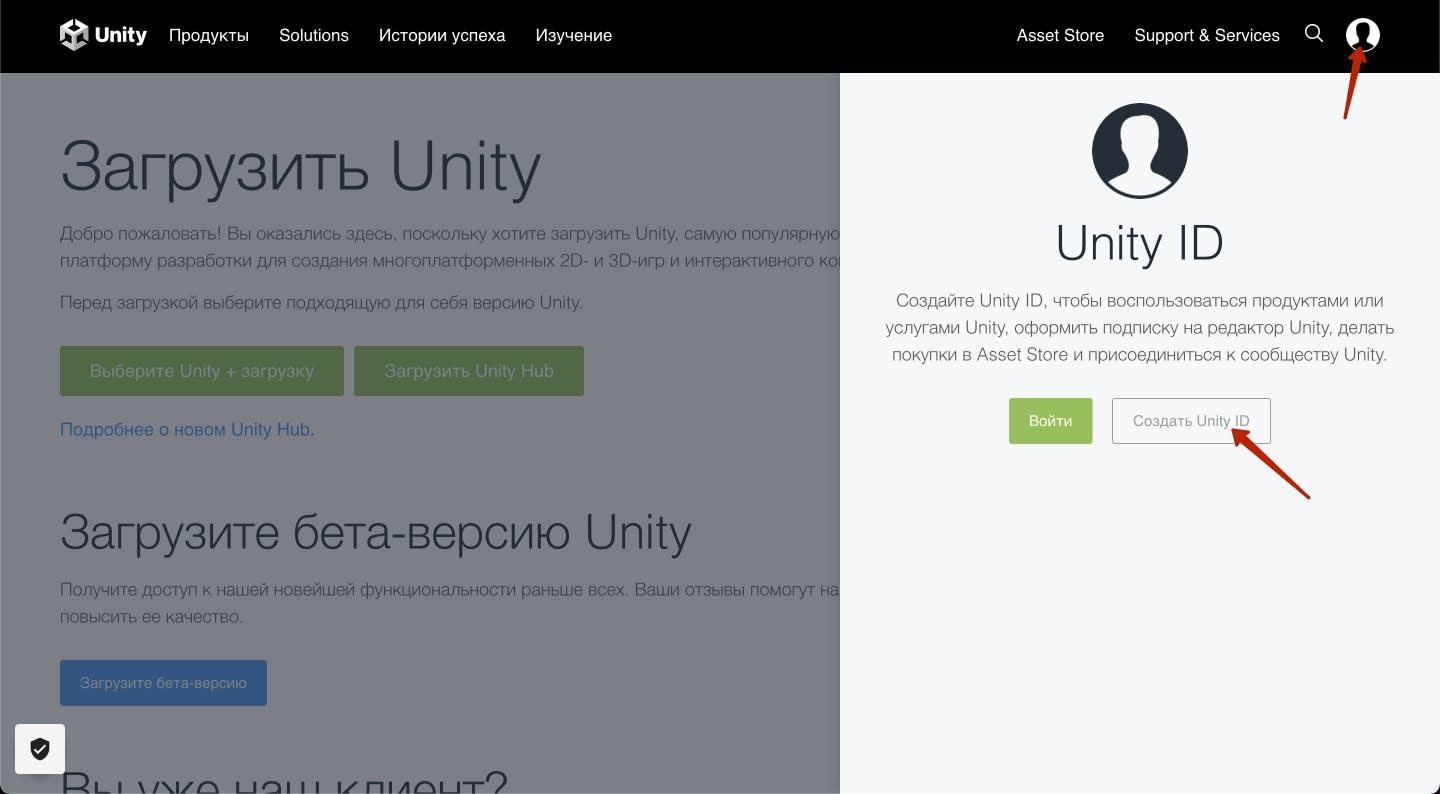Open Support & Services menu

coord(1207,36)
